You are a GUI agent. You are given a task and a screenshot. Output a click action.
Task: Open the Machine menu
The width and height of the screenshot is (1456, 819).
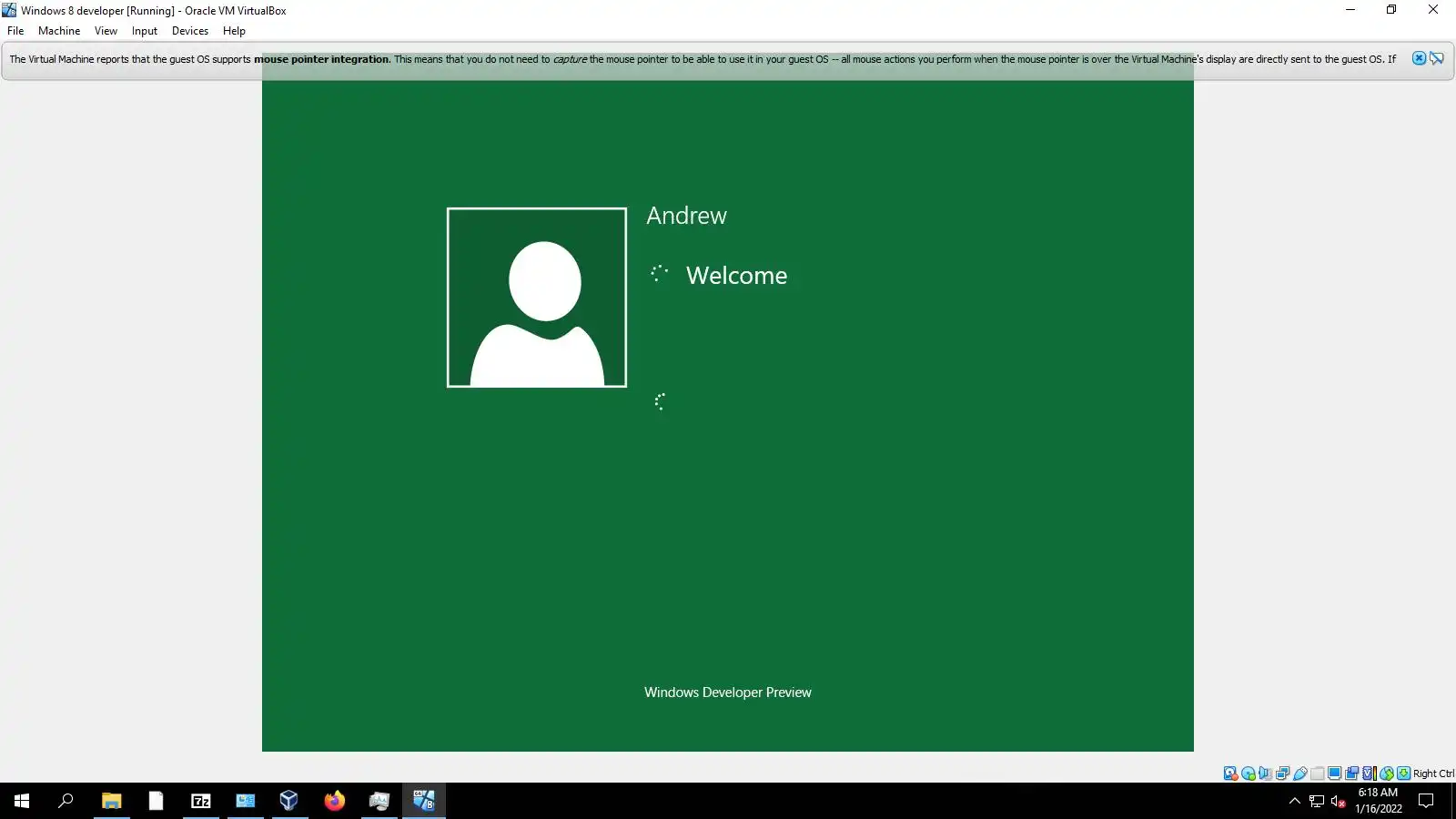point(59,31)
